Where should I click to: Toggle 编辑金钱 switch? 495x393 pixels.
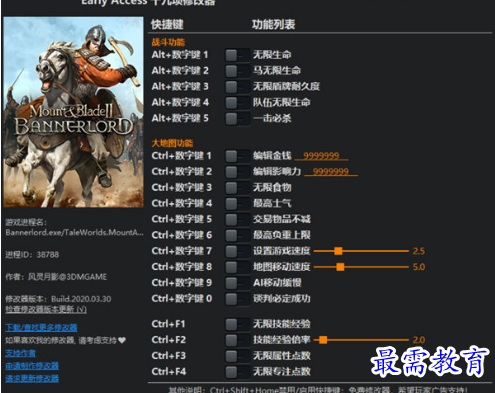[237, 156]
